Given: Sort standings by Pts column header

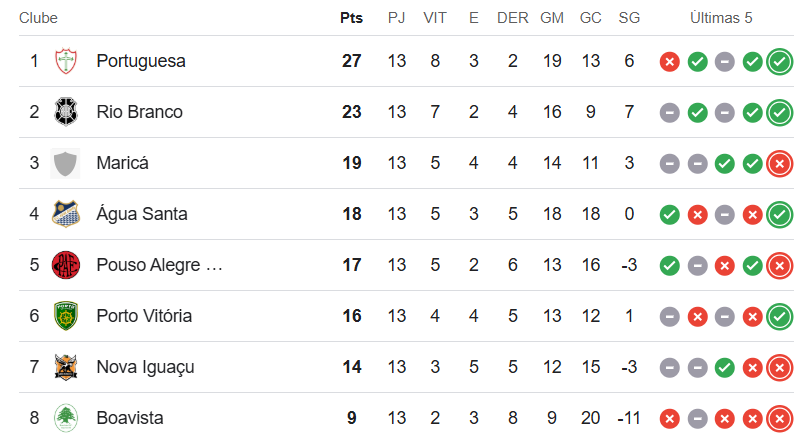Looking at the screenshot, I should coord(351,18).
